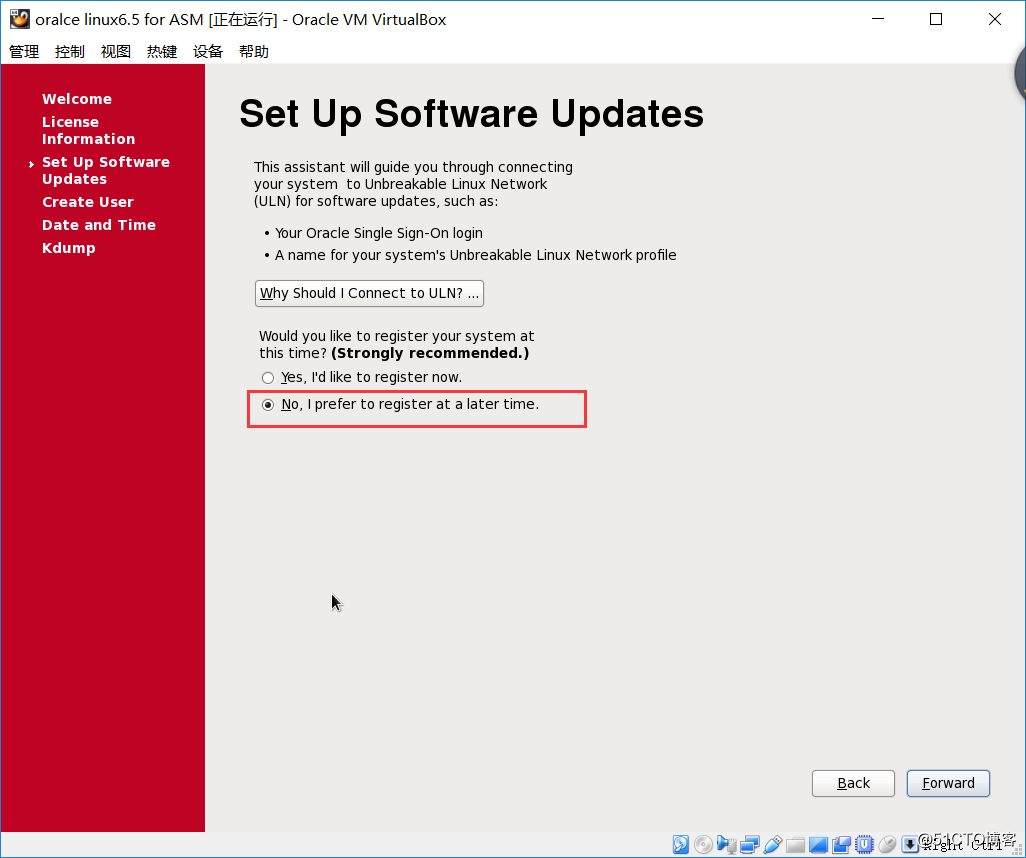The height and width of the screenshot is (858, 1026).
Task: Close the VirtualBox window
Action: pyautogui.click(x=995, y=19)
